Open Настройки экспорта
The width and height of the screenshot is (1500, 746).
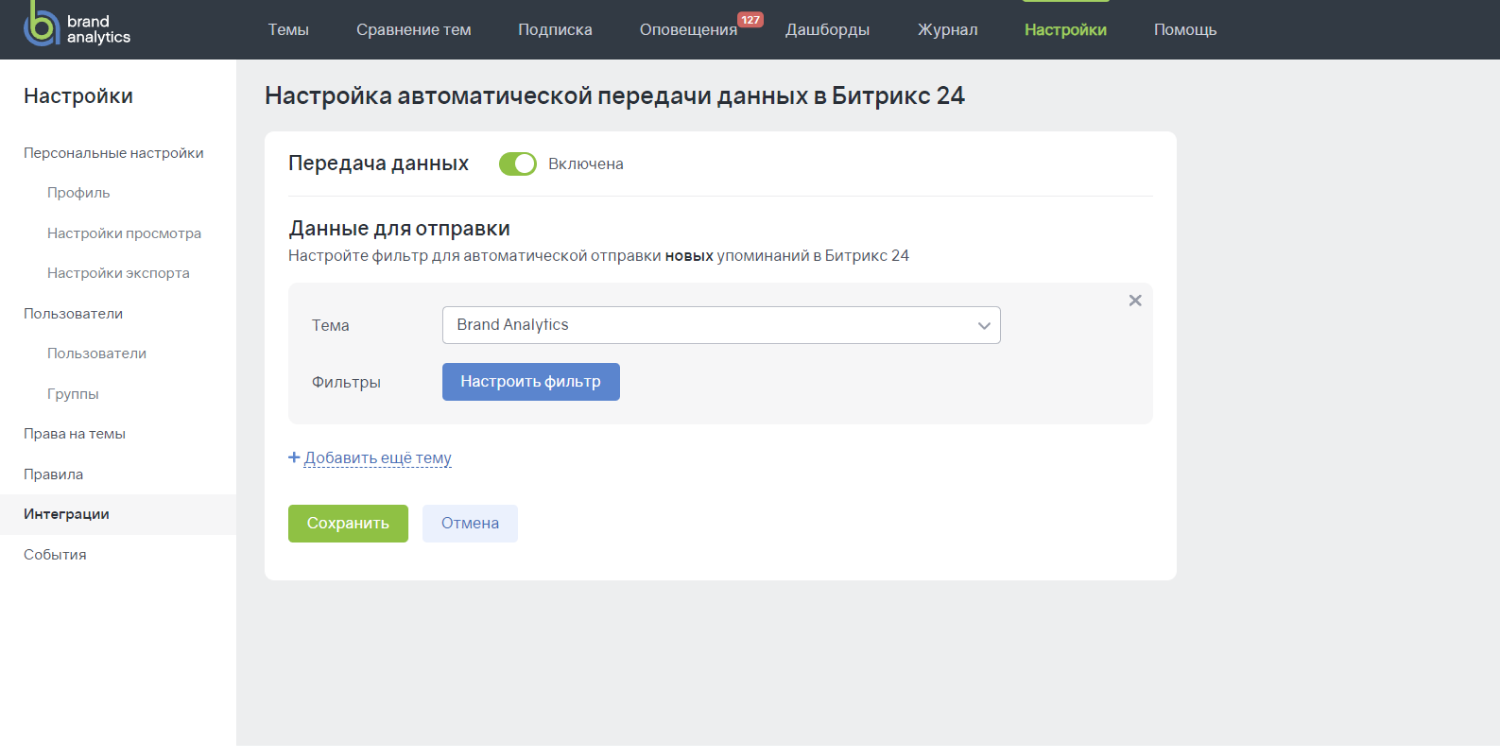coord(118,273)
